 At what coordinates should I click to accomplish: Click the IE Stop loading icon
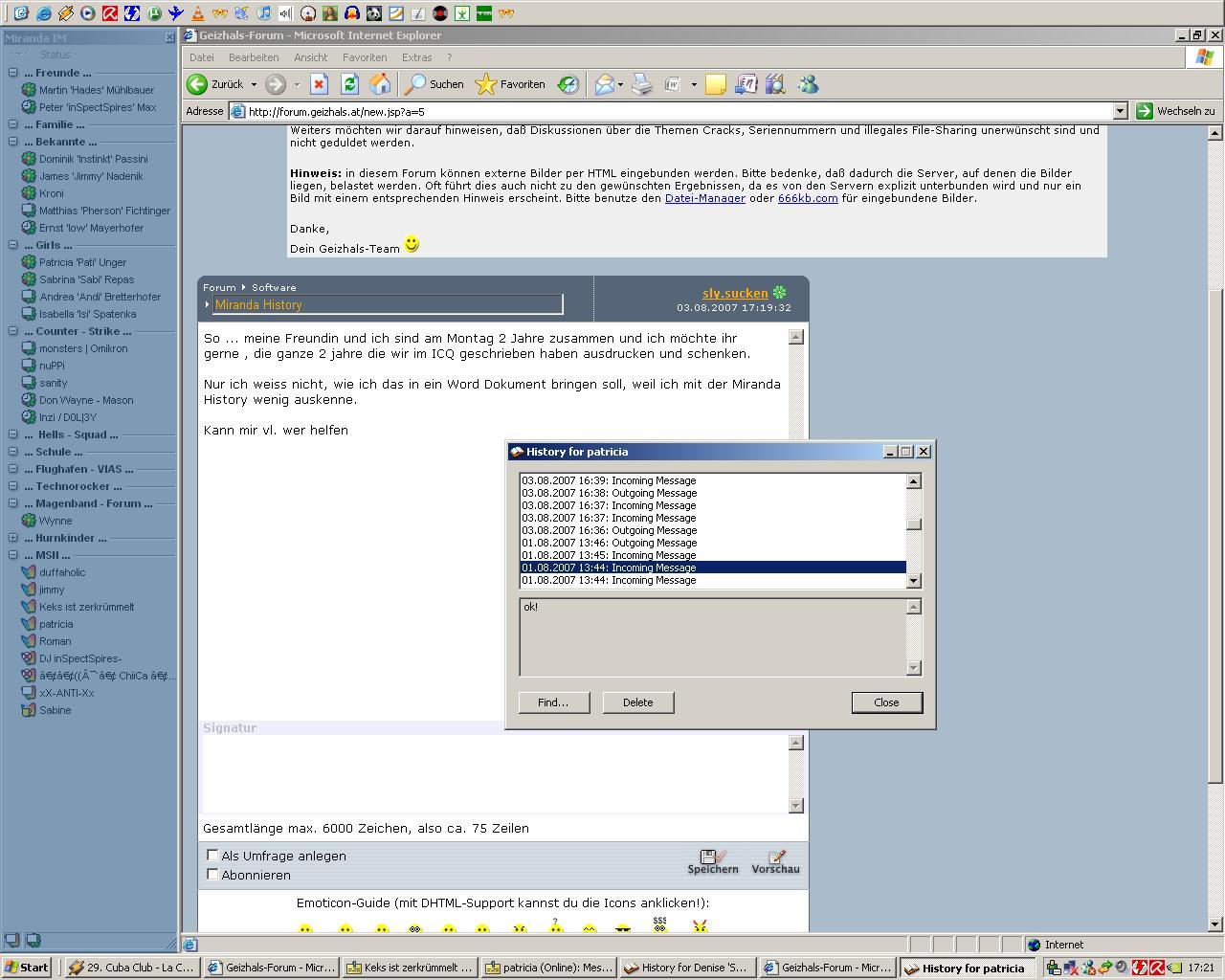click(x=319, y=84)
